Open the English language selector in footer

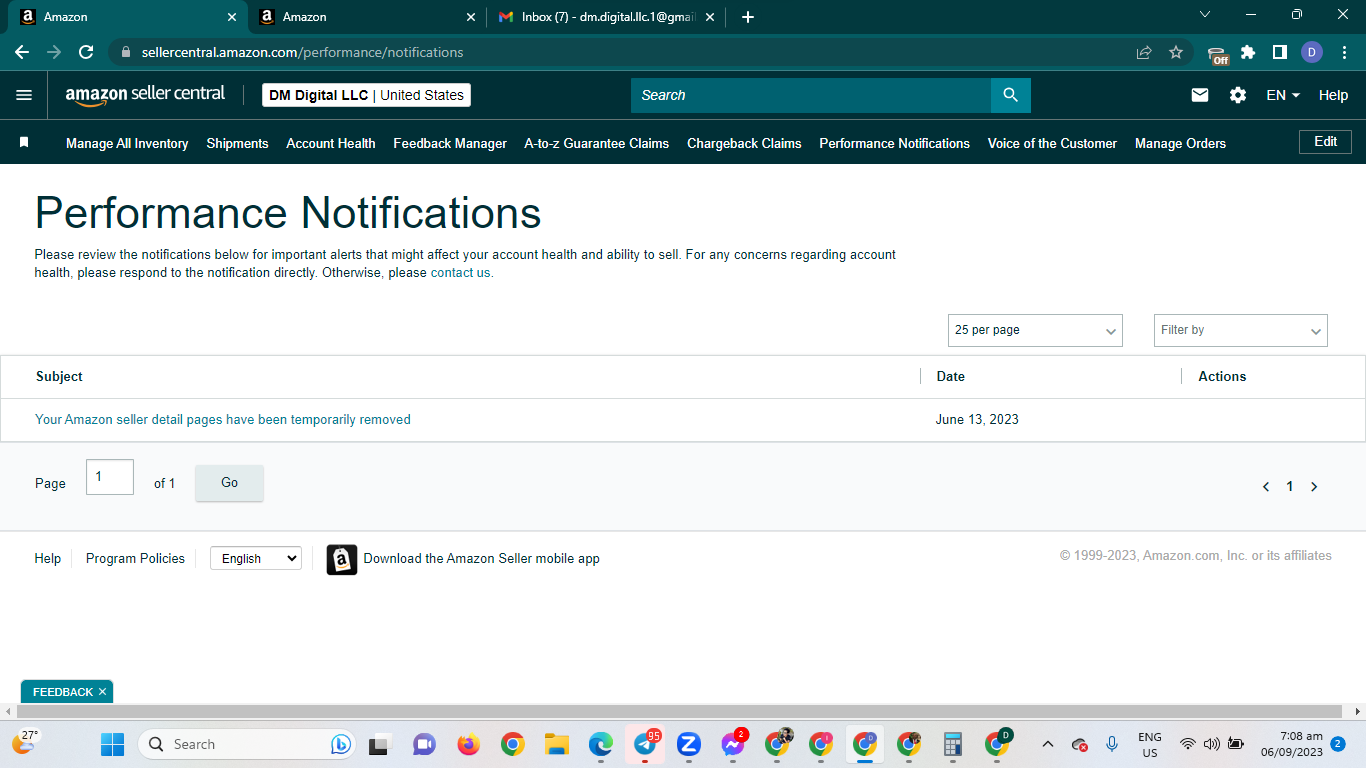click(256, 559)
